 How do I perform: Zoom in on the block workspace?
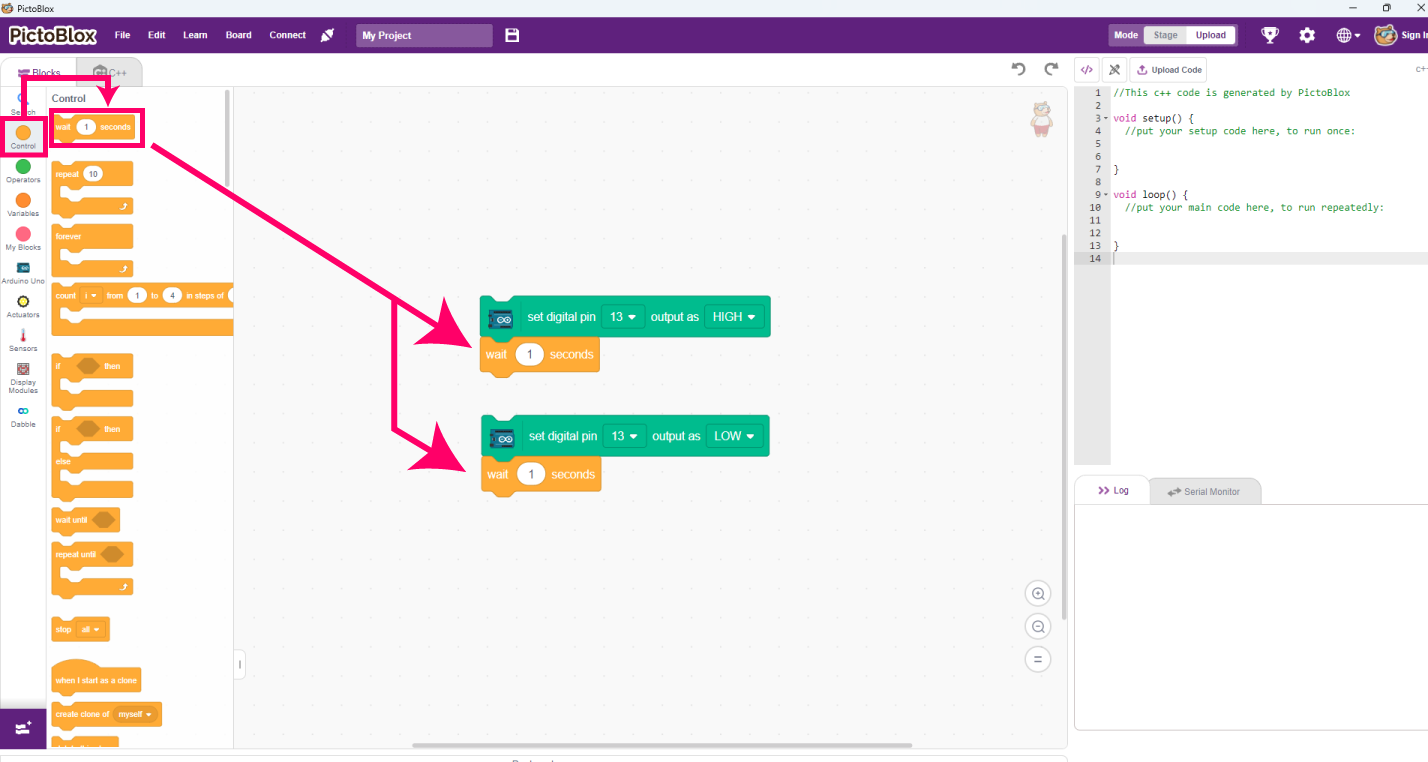pos(1038,594)
